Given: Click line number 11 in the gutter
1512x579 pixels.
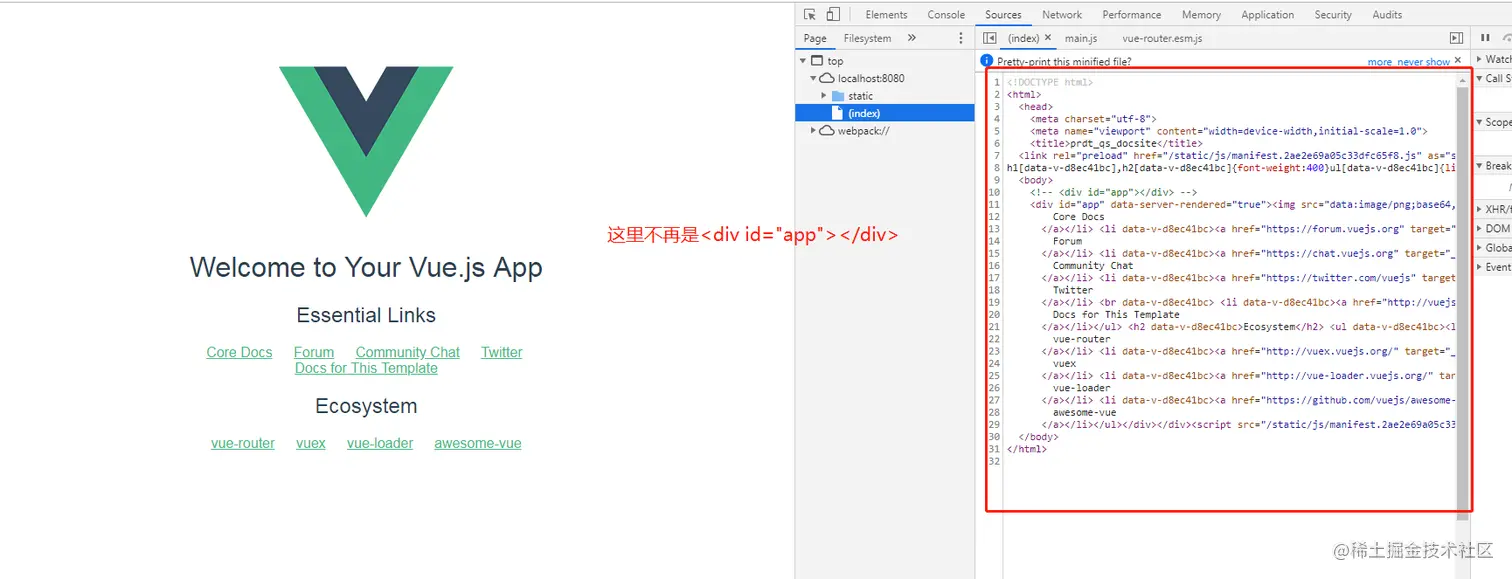Looking at the screenshot, I should click(x=994, y=204).
